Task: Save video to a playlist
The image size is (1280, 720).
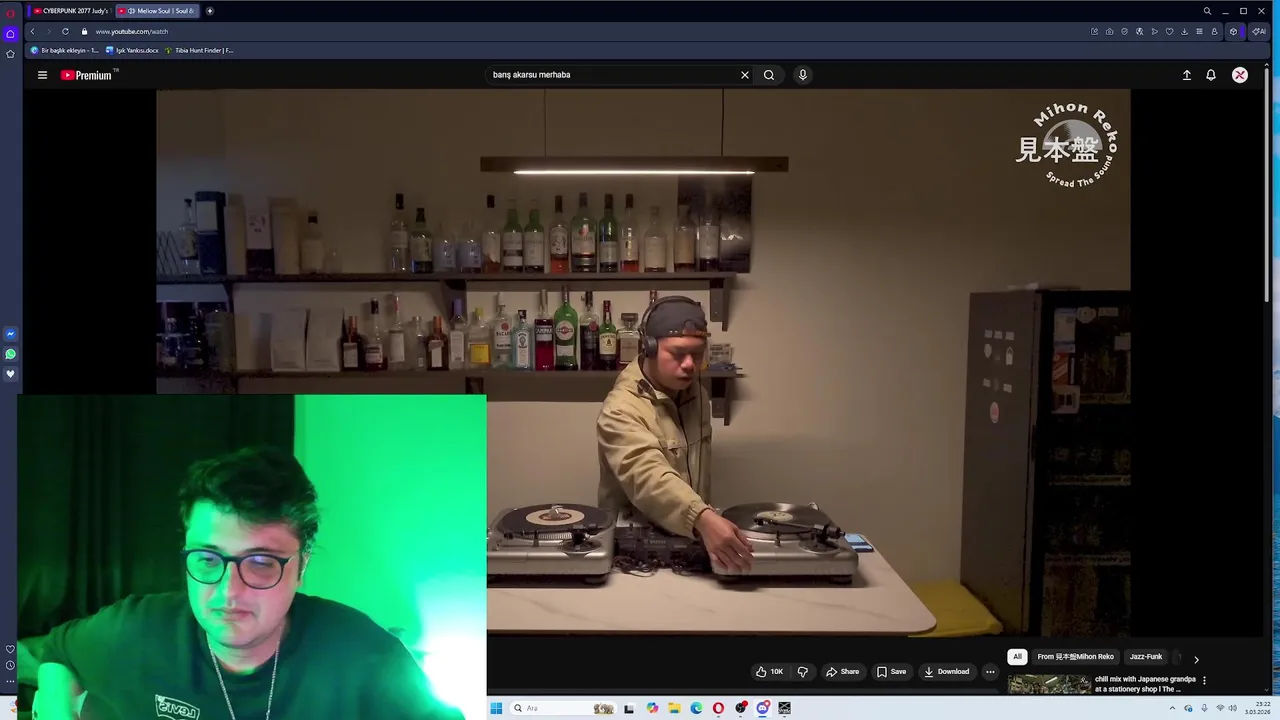Action: 891,672
